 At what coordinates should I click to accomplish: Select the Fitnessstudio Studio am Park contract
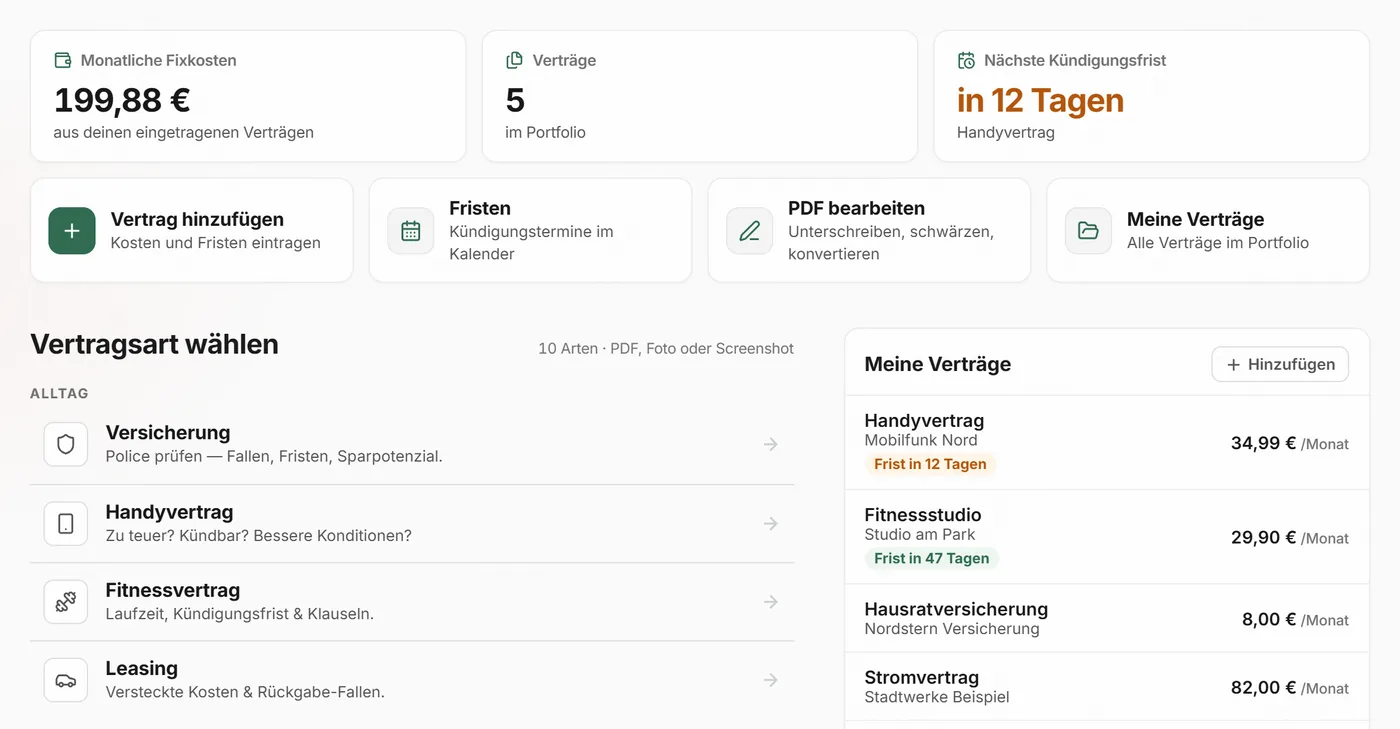(1107, 537)
